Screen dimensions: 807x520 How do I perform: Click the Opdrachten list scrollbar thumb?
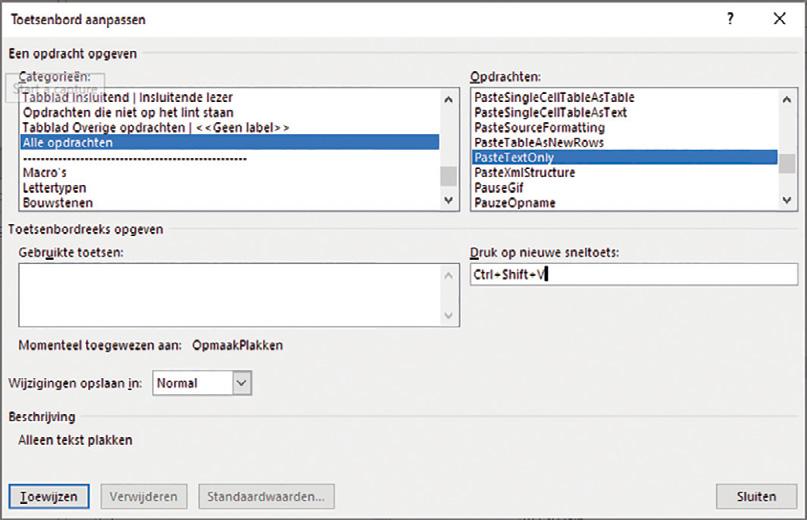coord(786,164)
